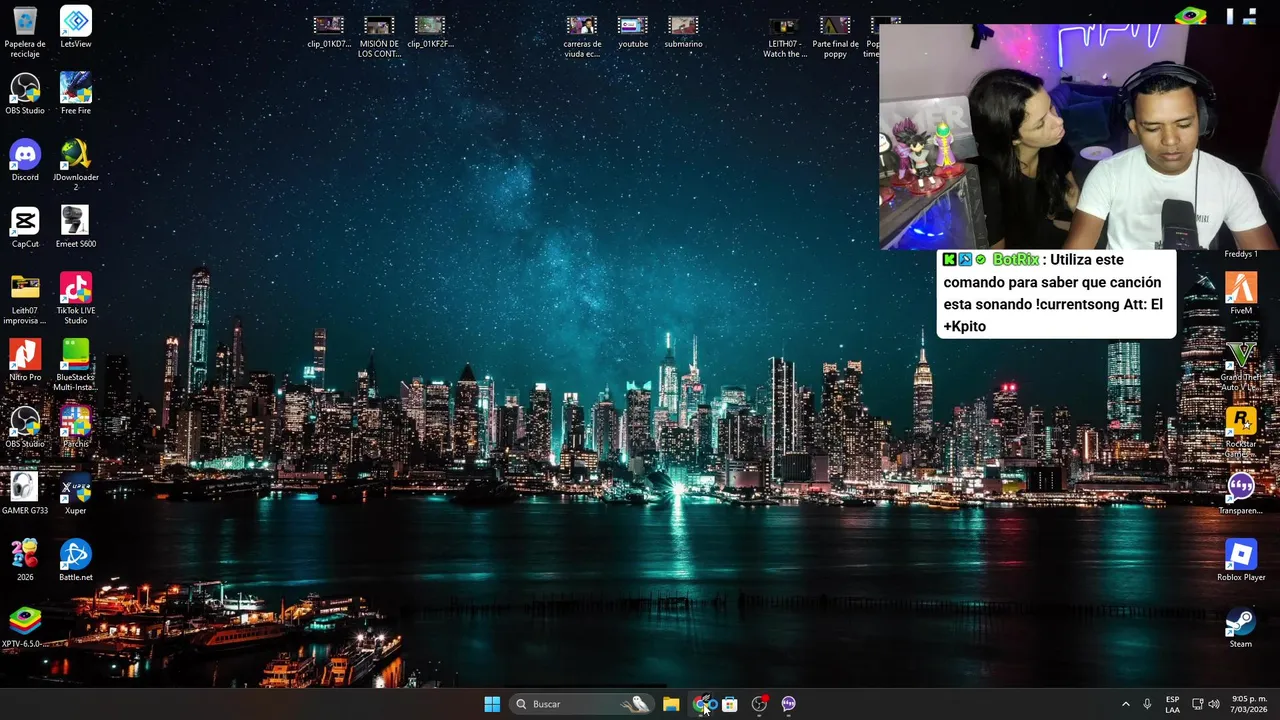
Task: Open the Emeet S600 webcam shortcut
Action: (76, 227)
